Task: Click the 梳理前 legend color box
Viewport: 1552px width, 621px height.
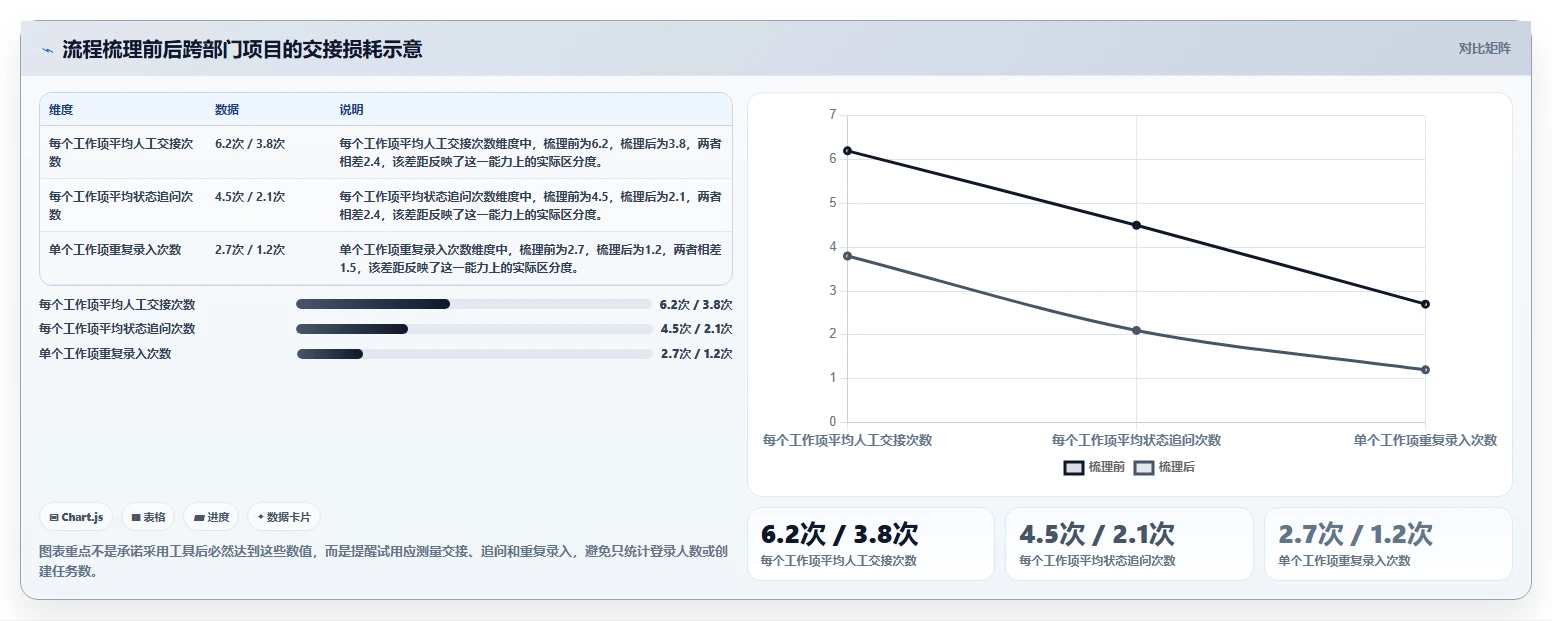Action: (1073, 467)
